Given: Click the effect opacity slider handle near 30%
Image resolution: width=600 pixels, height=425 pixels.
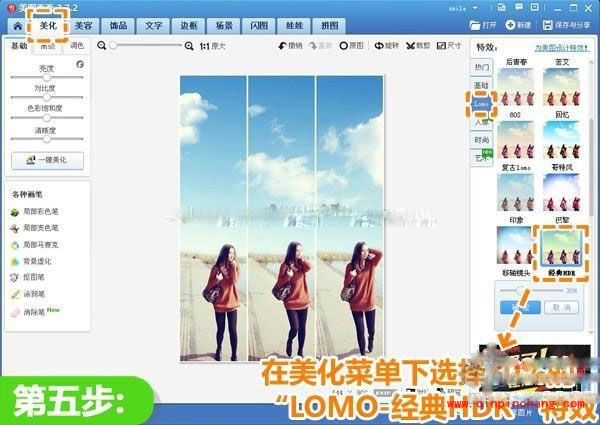Looking at the screenshot, I should point(520,290).
